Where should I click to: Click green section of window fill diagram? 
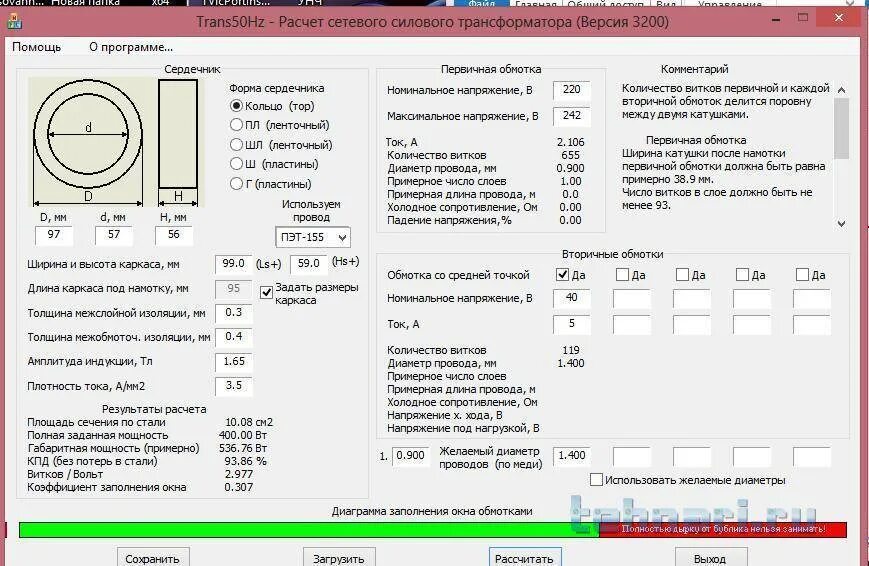(x=309, y=530)
